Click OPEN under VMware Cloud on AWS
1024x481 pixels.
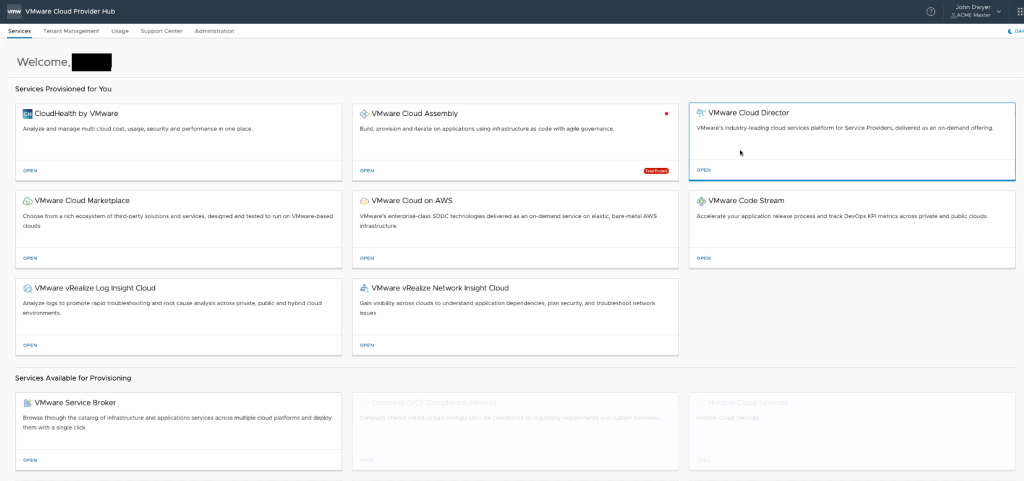(x=367, y=258)
